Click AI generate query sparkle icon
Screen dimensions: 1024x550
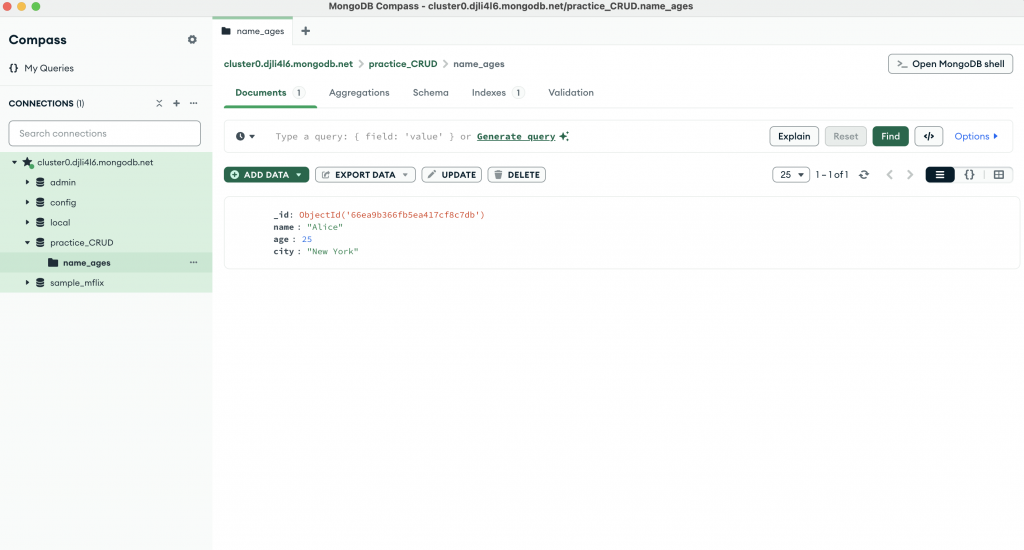click(564, 136)
